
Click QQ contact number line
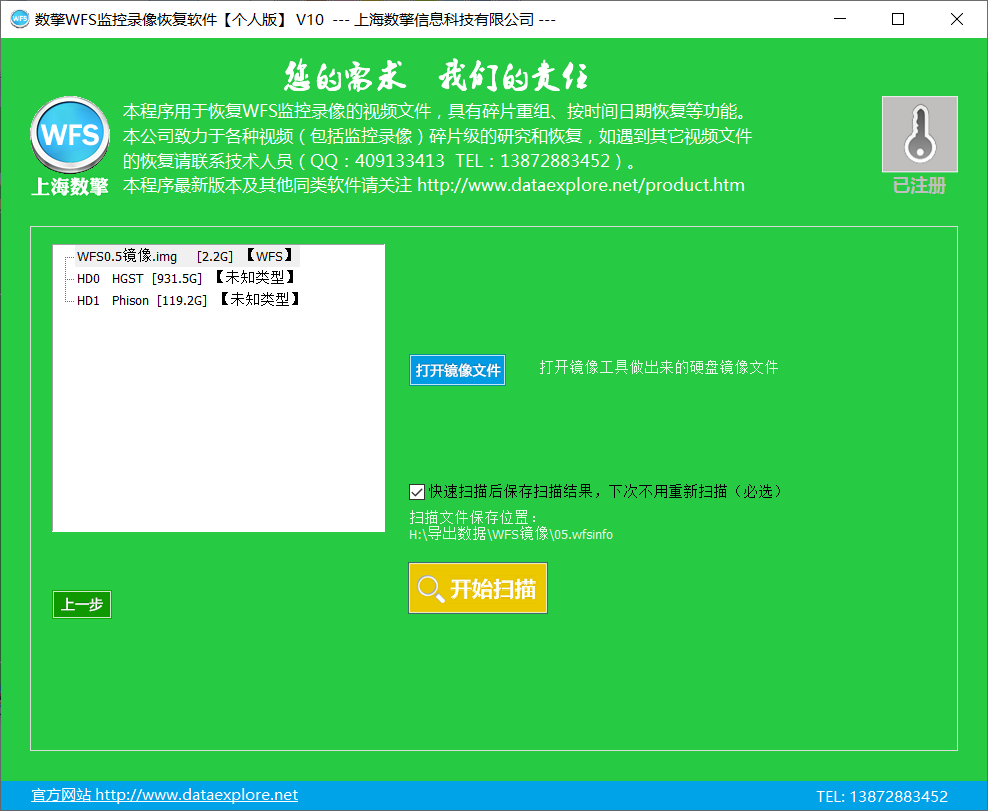point(377,161)
